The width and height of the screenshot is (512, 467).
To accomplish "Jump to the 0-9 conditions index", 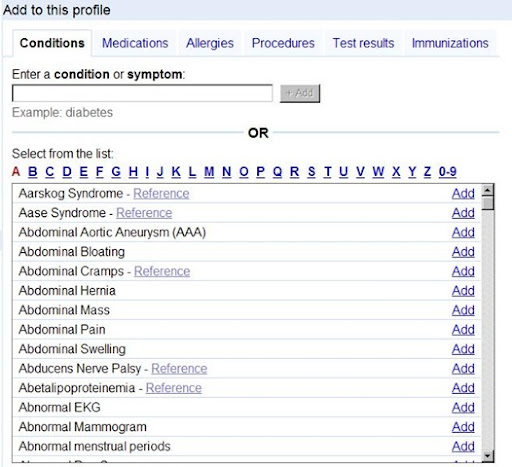I will point(447,172).
